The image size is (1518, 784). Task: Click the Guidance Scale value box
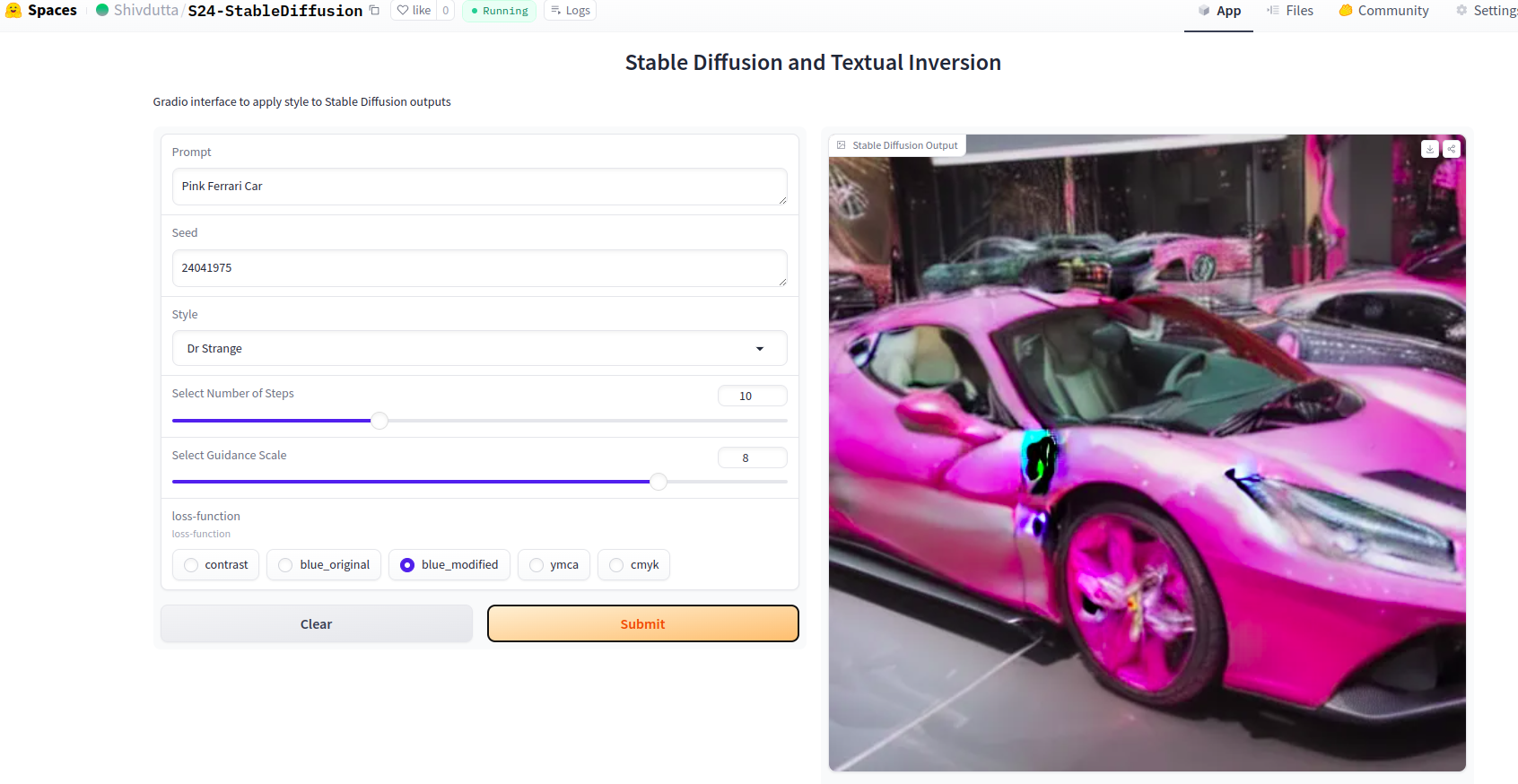(752, 457)
